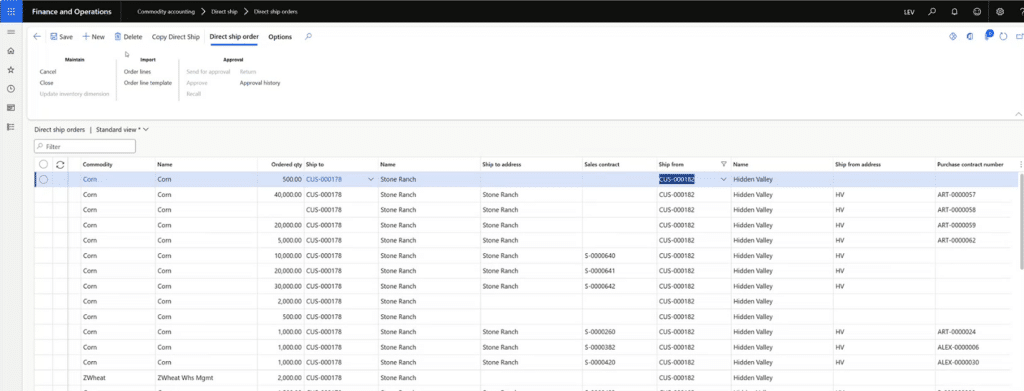Open the app launcher waffle icon

point(11,11)
